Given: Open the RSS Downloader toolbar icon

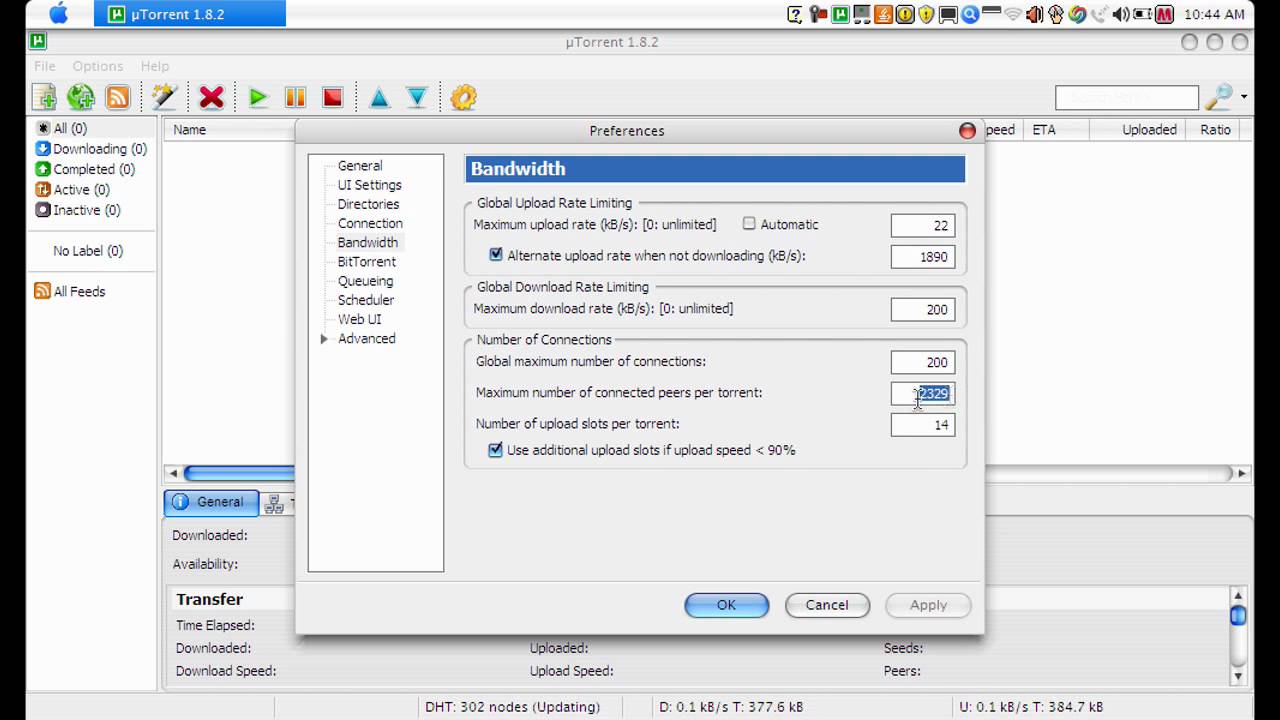Looking at the screenshot, I should click(x=118, y=97).
